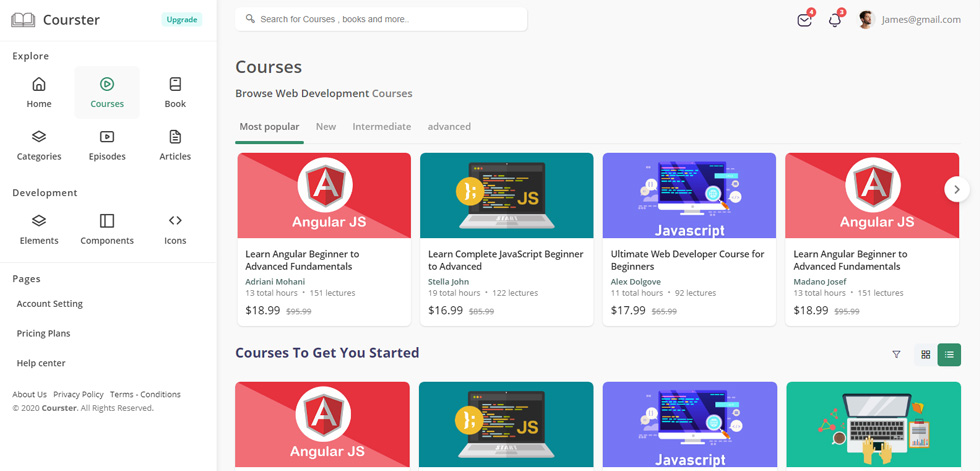The height and width of the screenshot is (471, 980).
Task: Open Ultimate Web Developer Course for Beginners title
Action: pos(688,260)
